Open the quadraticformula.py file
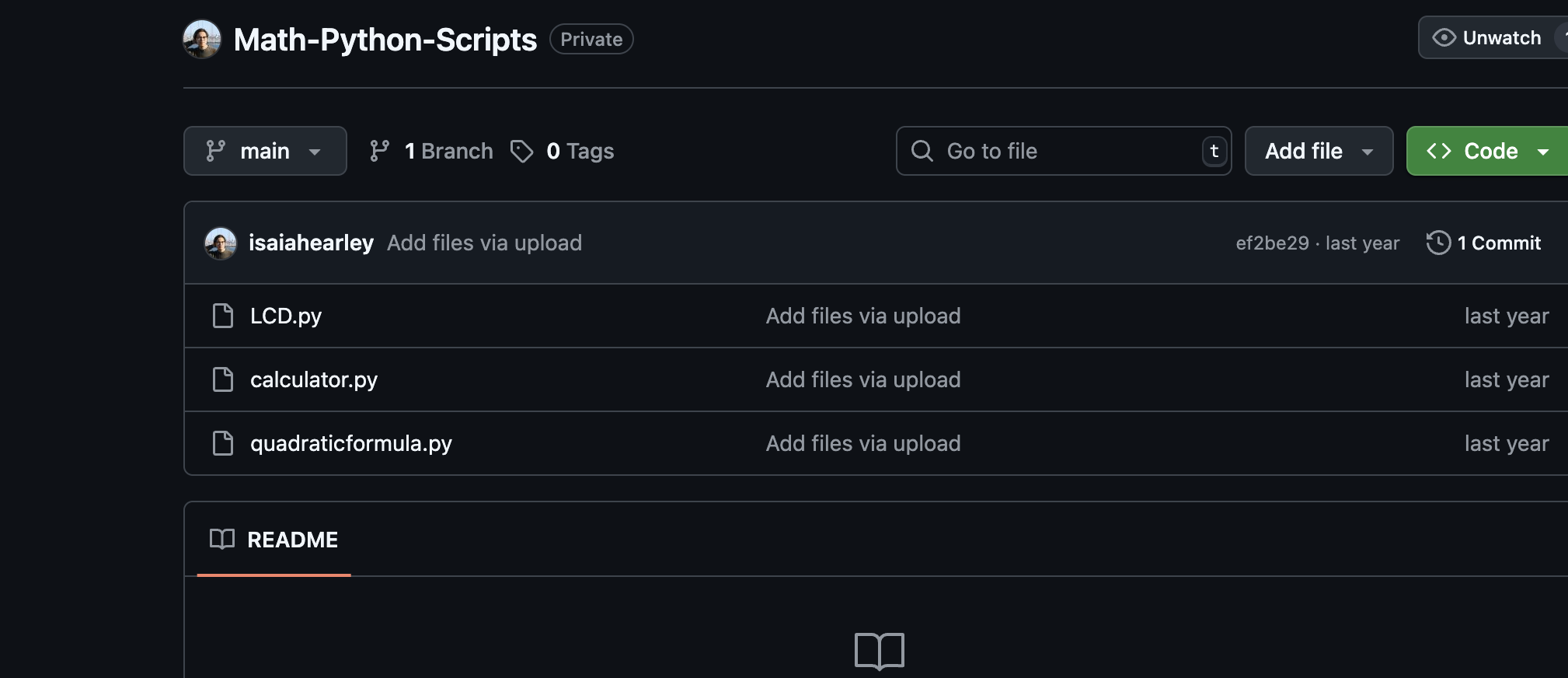Screen dimensions: 1568x678 click(x=350, y=443)
